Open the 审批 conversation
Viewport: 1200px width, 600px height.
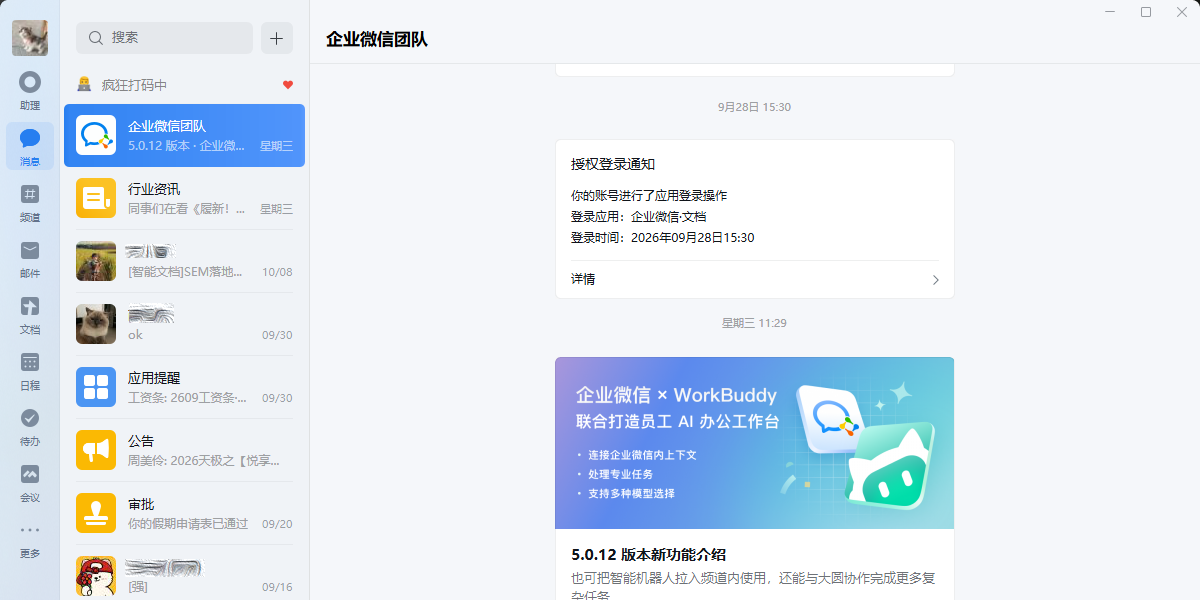coord(185,513)
